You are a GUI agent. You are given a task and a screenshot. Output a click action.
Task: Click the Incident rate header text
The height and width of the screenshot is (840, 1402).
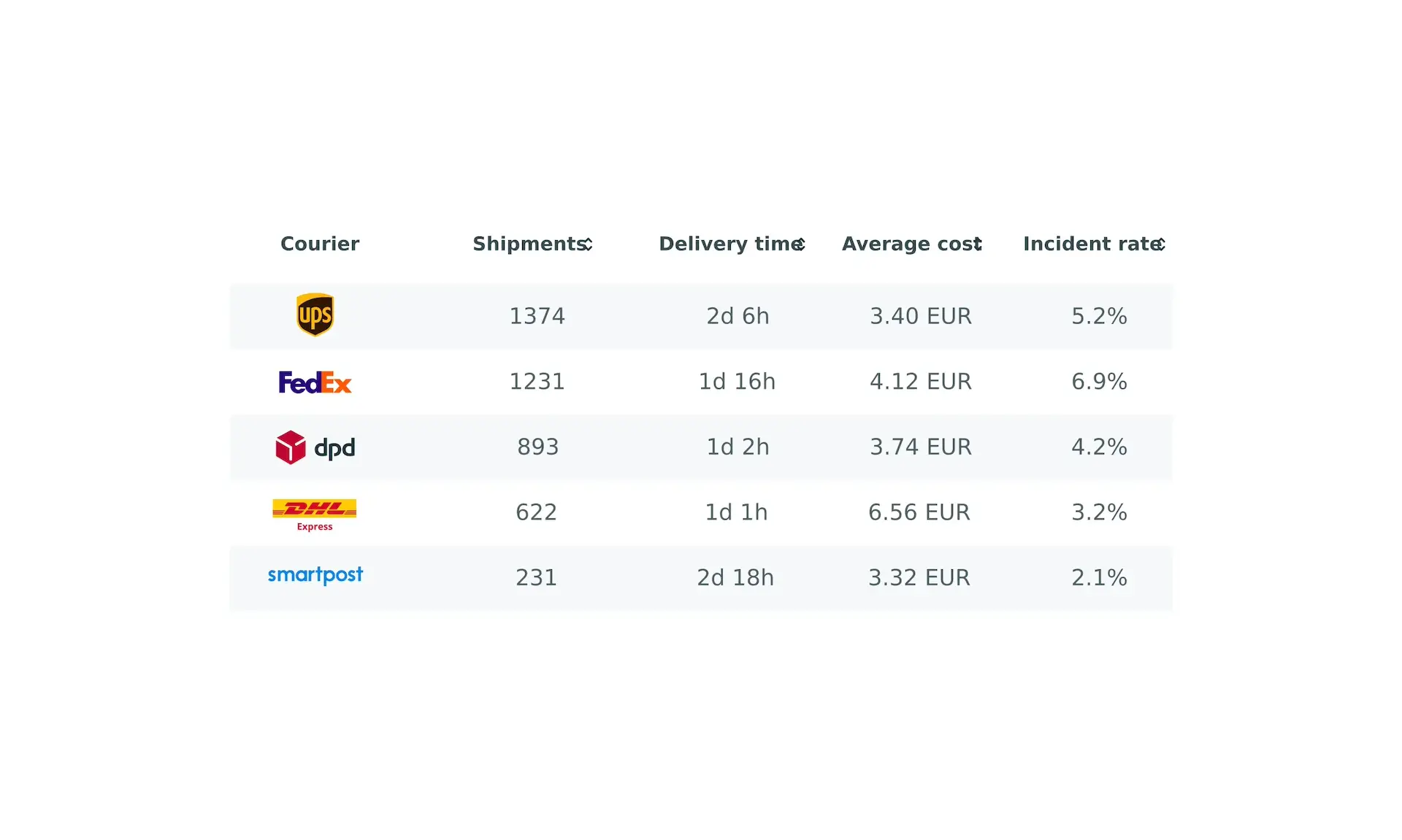pos(1089,244)
